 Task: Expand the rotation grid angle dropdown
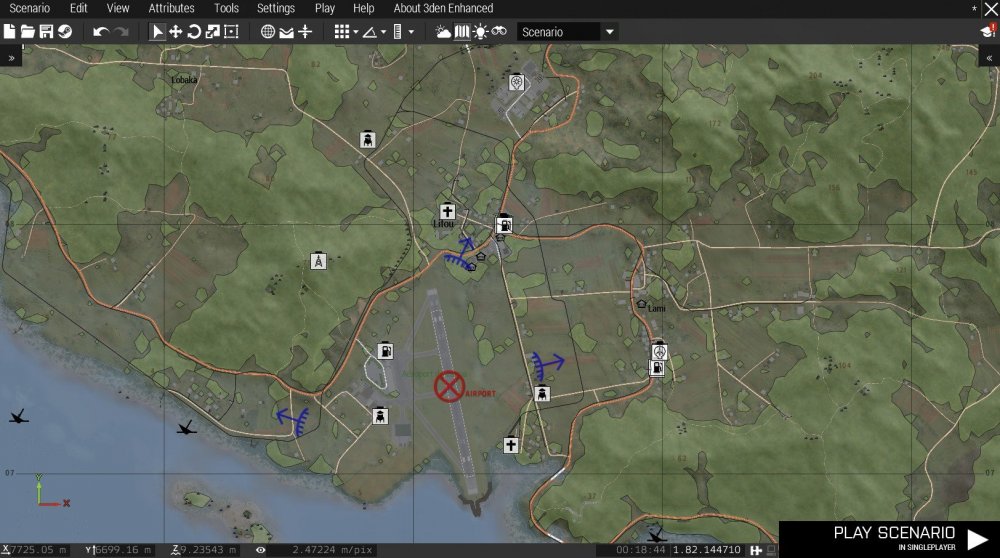(x=383, y=32)
